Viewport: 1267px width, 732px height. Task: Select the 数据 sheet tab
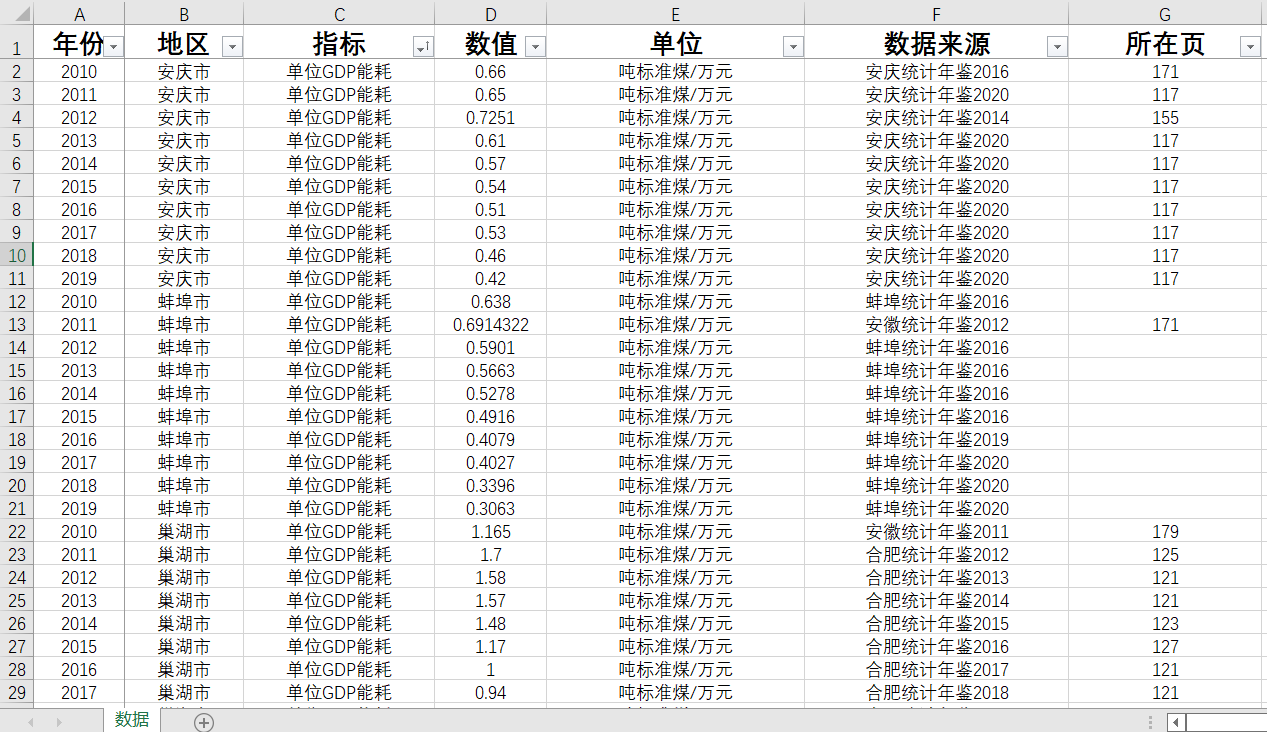(x=132, y=720)
